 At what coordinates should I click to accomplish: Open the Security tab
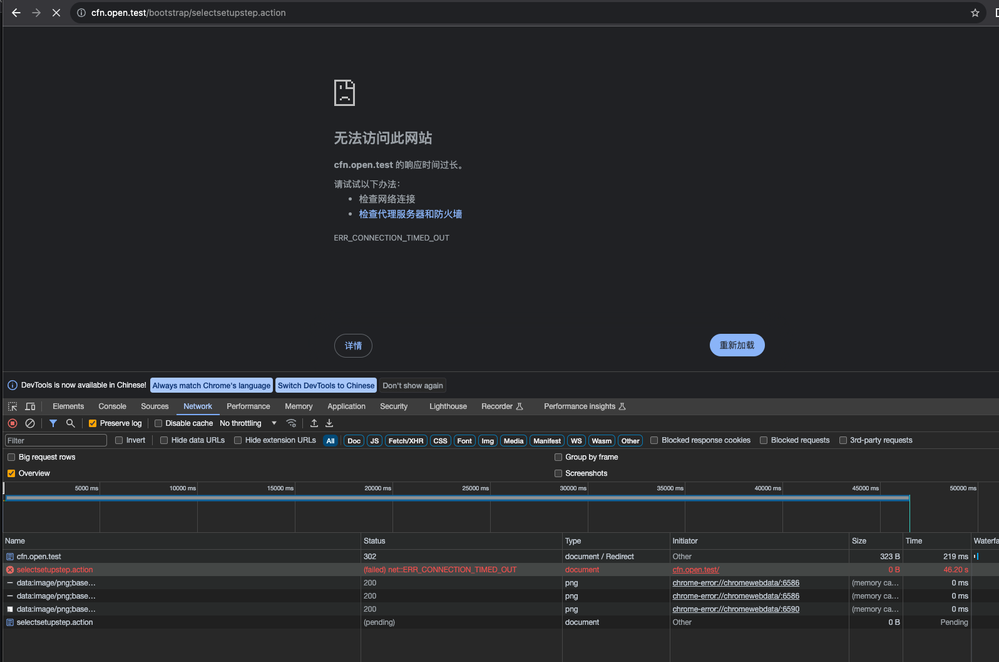(x=394, y=407)
